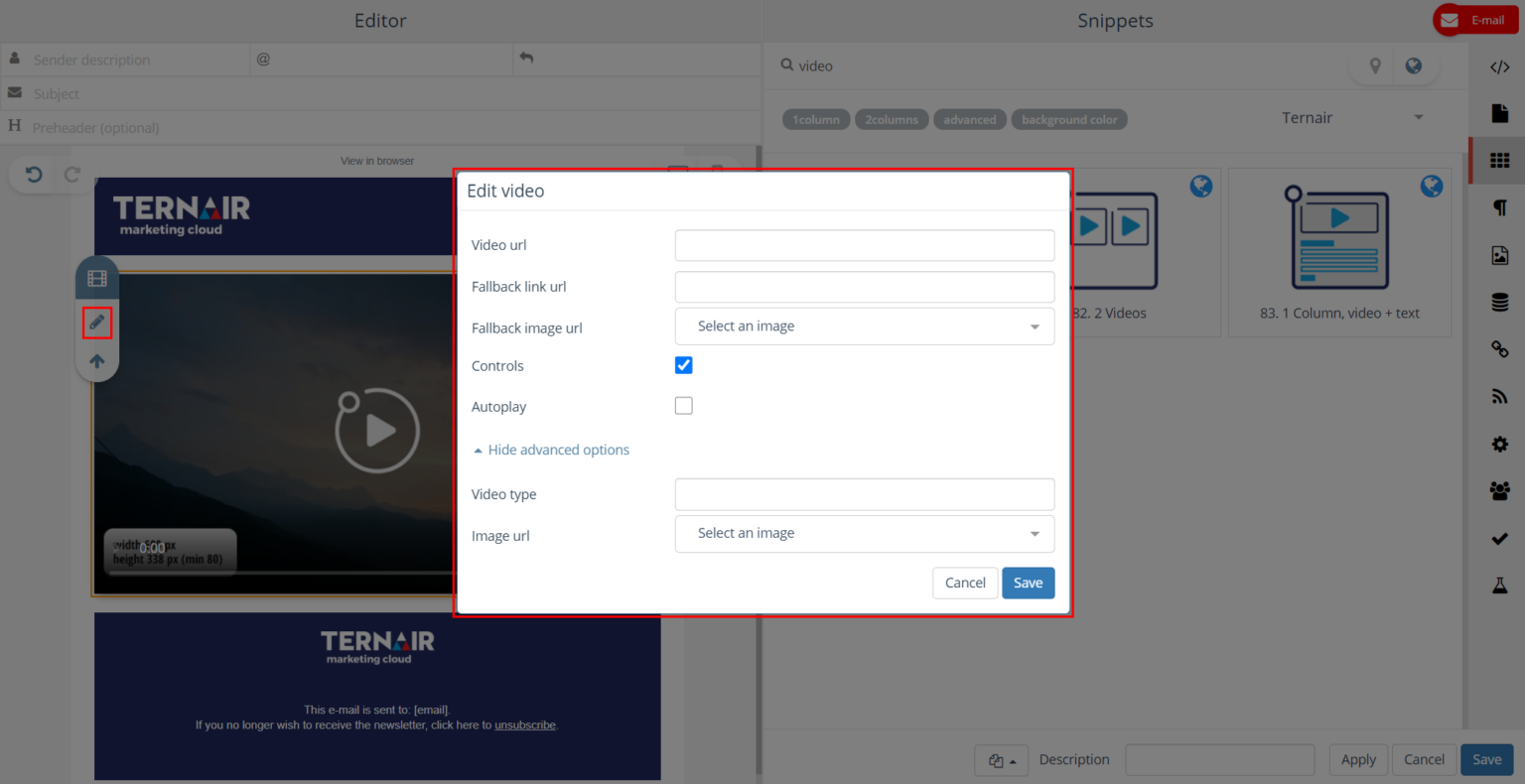Click the Apply button in bottom bar
The image size is (1525, 784).
click(x=1358, y=760)
